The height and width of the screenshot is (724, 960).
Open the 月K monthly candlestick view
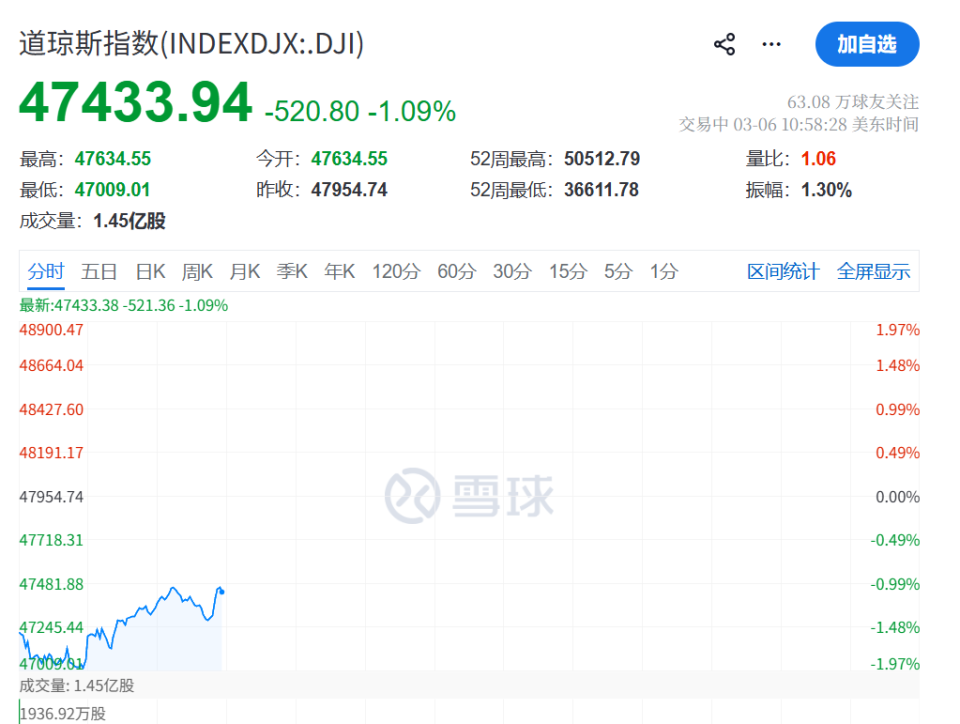(x=244, y=270)
